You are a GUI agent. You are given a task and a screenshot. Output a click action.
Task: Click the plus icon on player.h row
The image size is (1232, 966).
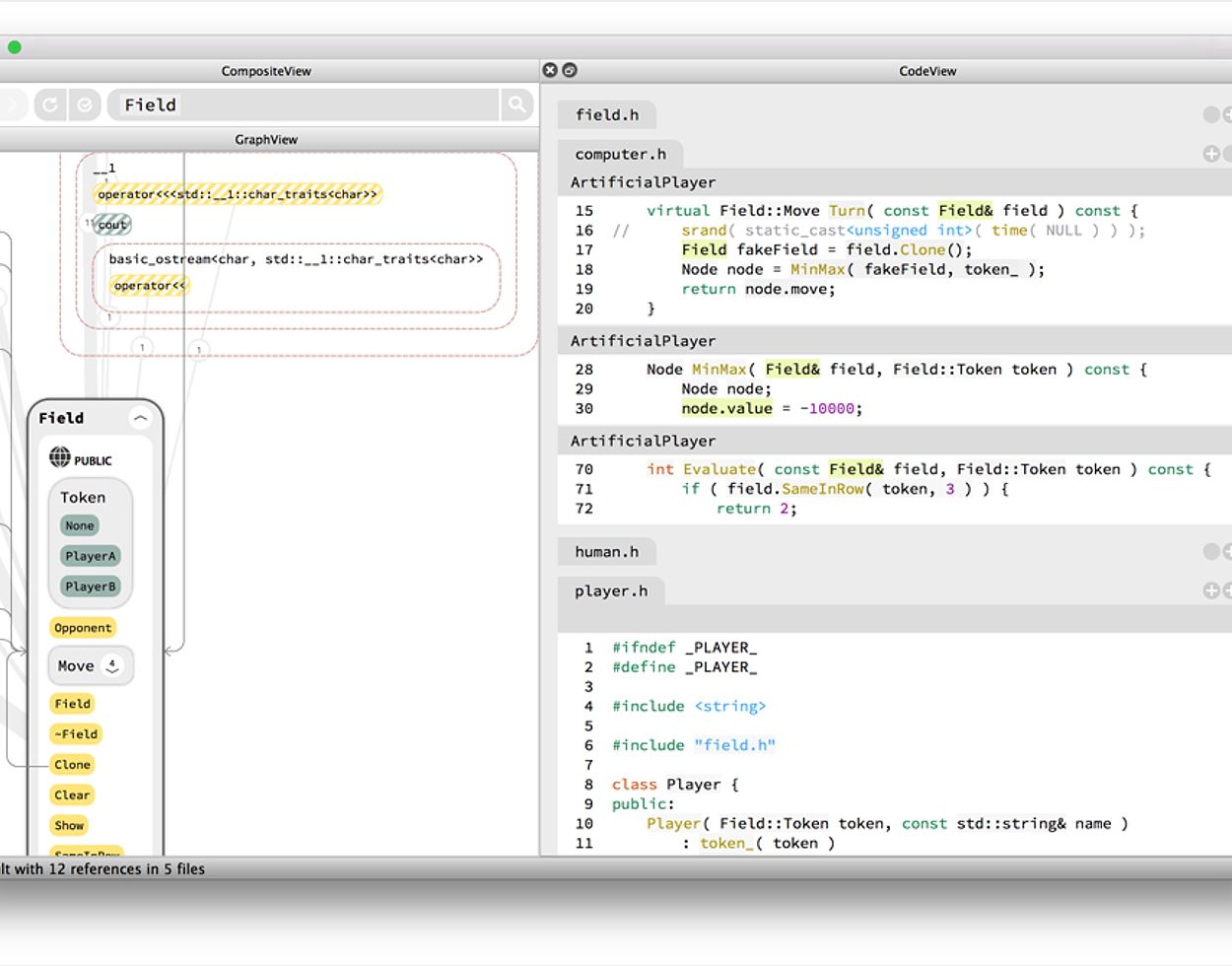(1211, 590)
